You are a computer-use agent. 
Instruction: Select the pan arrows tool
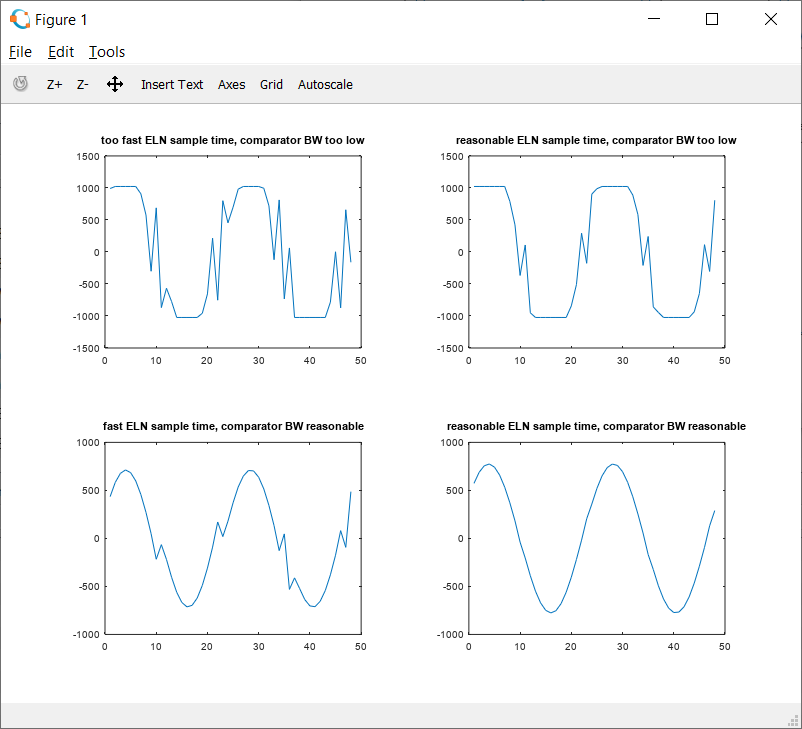[115, 85]
